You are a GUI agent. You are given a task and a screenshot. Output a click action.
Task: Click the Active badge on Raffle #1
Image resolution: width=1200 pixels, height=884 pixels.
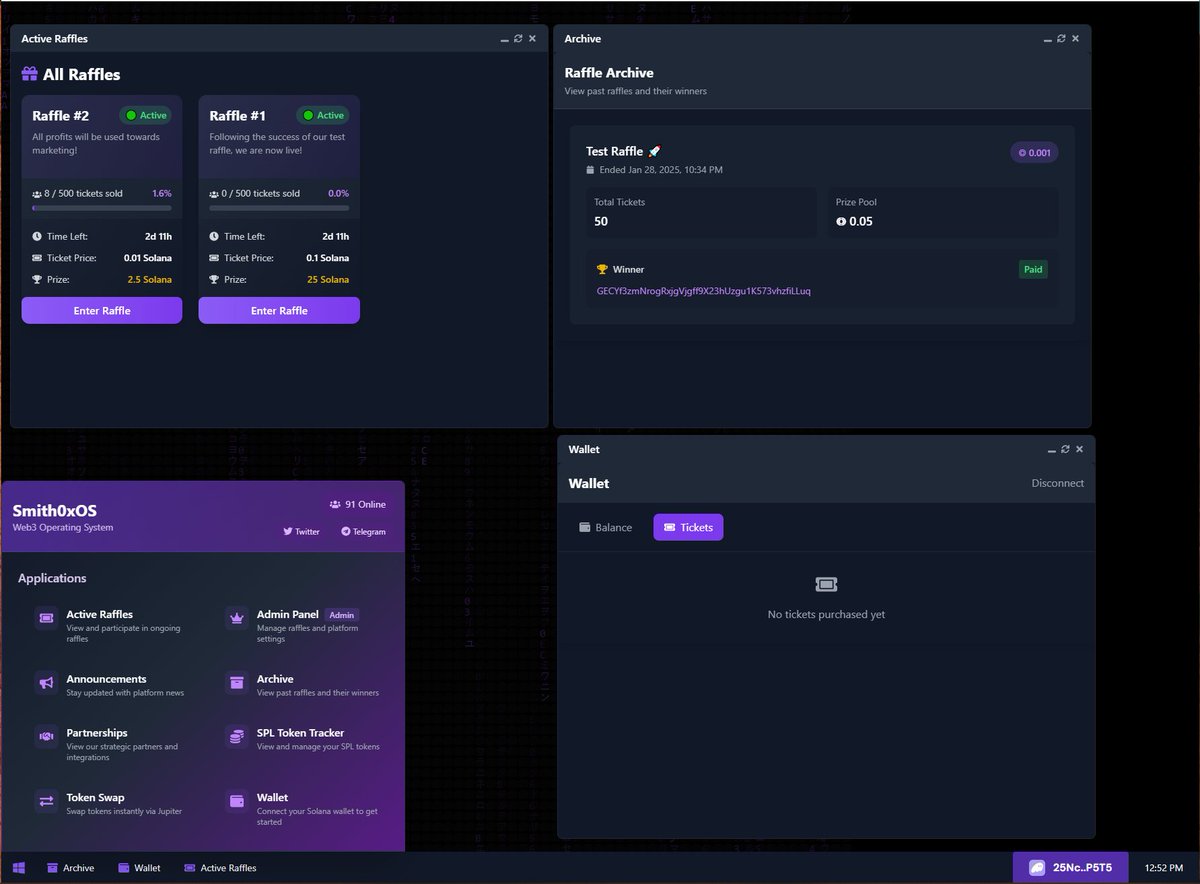pyautogui.click(x=322, y=115)
